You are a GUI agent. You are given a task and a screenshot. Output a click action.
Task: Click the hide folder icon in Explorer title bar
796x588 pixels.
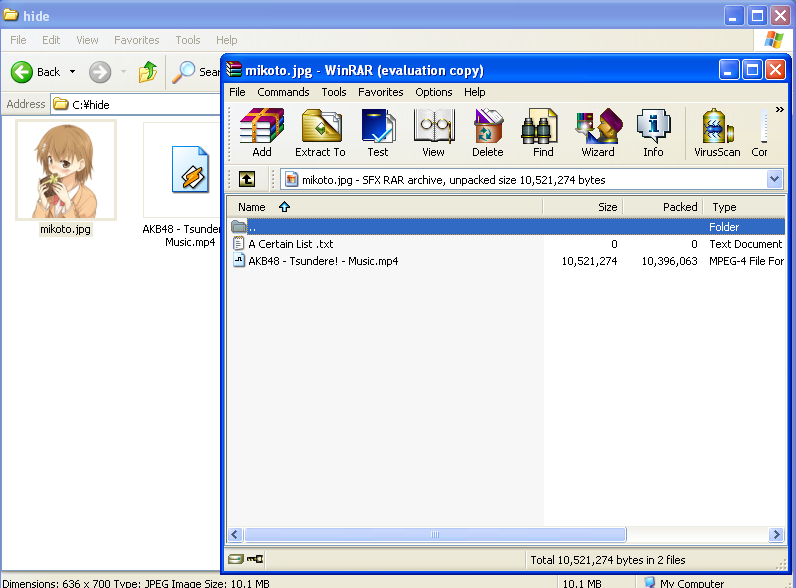coord(11,15)
